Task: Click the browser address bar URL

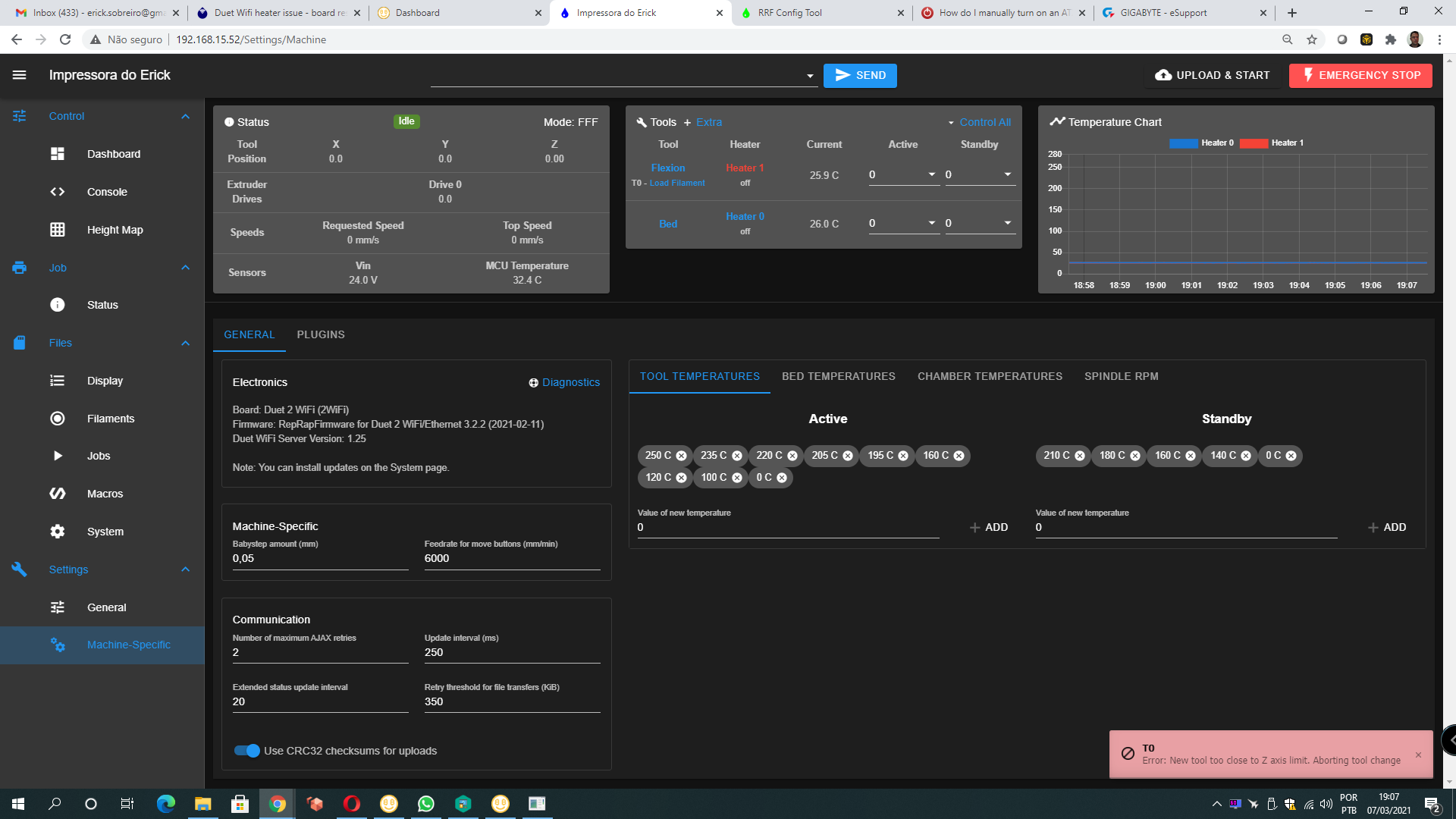Action: (251, 39)
